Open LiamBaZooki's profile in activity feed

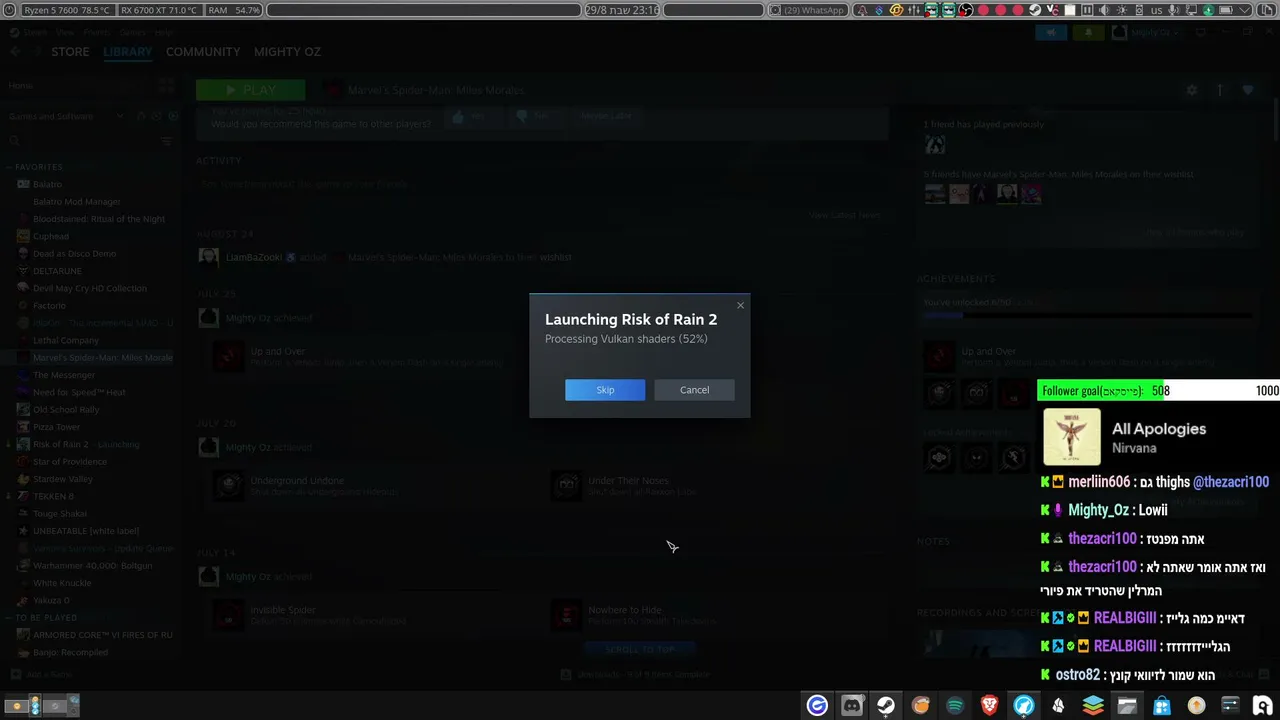[x=254, y=257]
